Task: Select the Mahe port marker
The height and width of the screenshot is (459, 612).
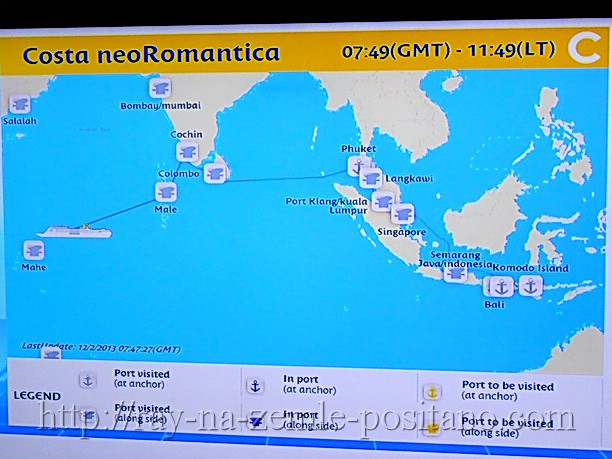Action: tap(34, 250)
